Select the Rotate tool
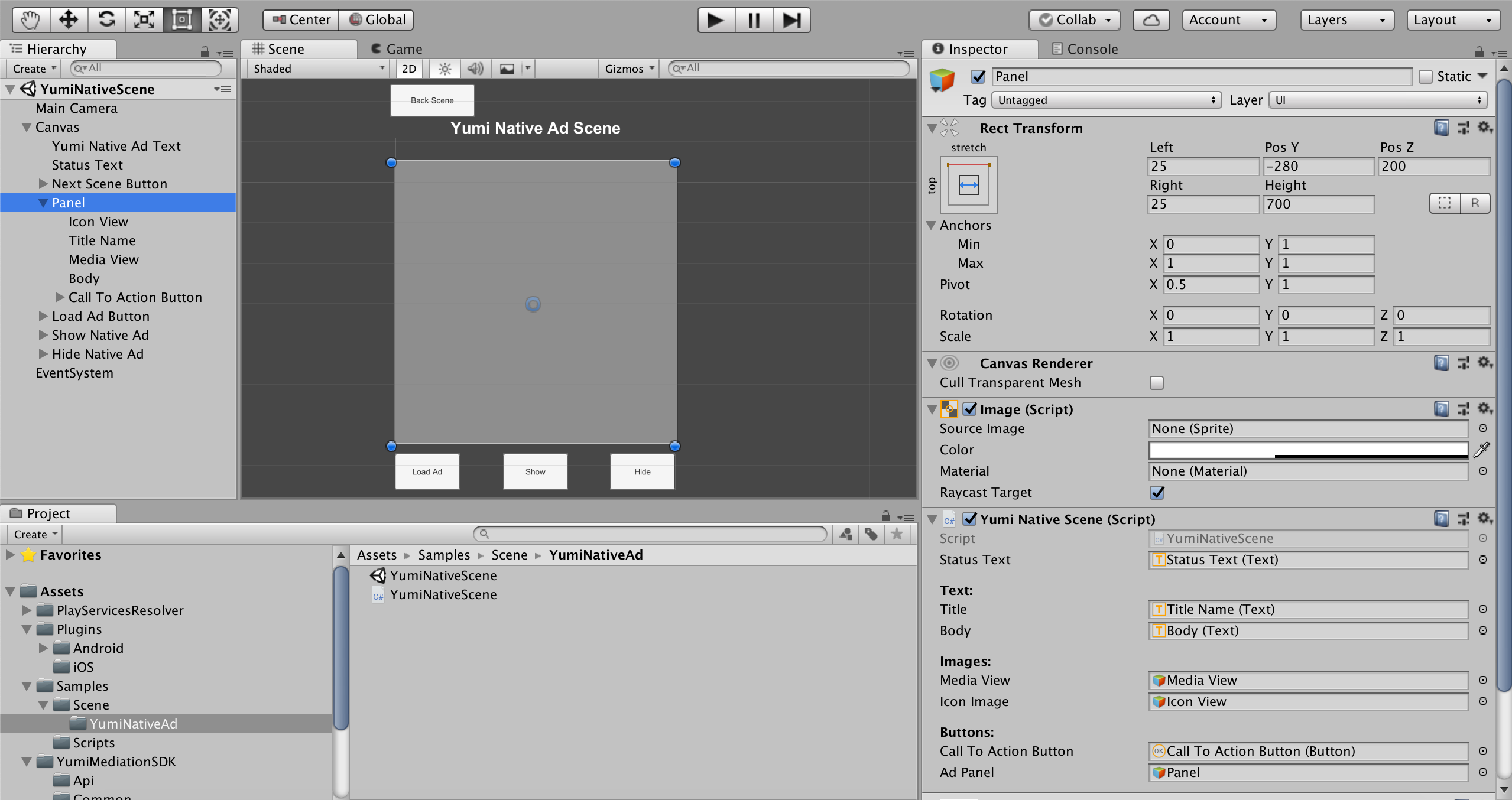1512x800 pixels. pyautogui.click(x=106, y=19)
